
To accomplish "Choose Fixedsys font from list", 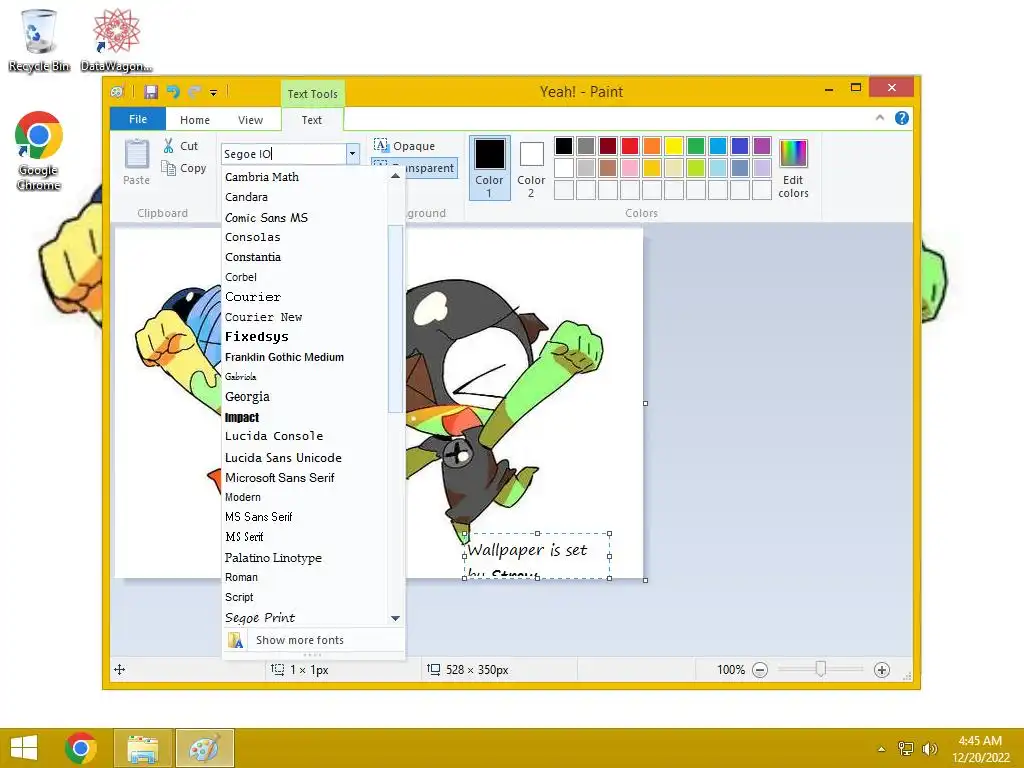I will click(x=304, y=337).
